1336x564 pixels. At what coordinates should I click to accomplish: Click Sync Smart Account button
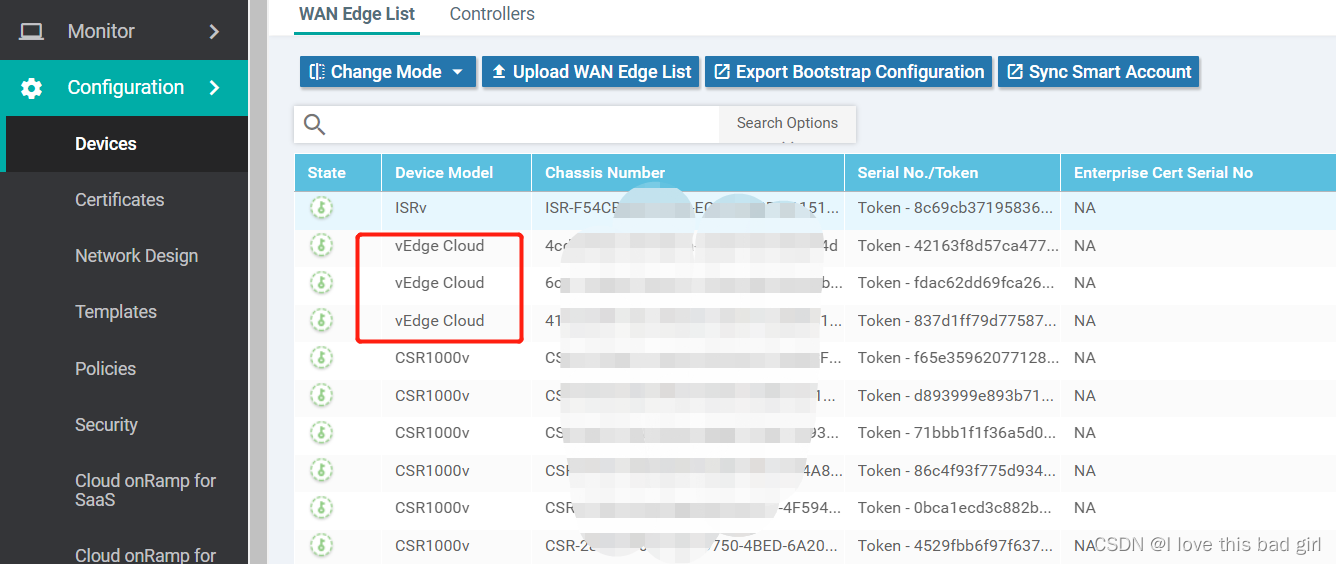click(x=1098, y=72)
